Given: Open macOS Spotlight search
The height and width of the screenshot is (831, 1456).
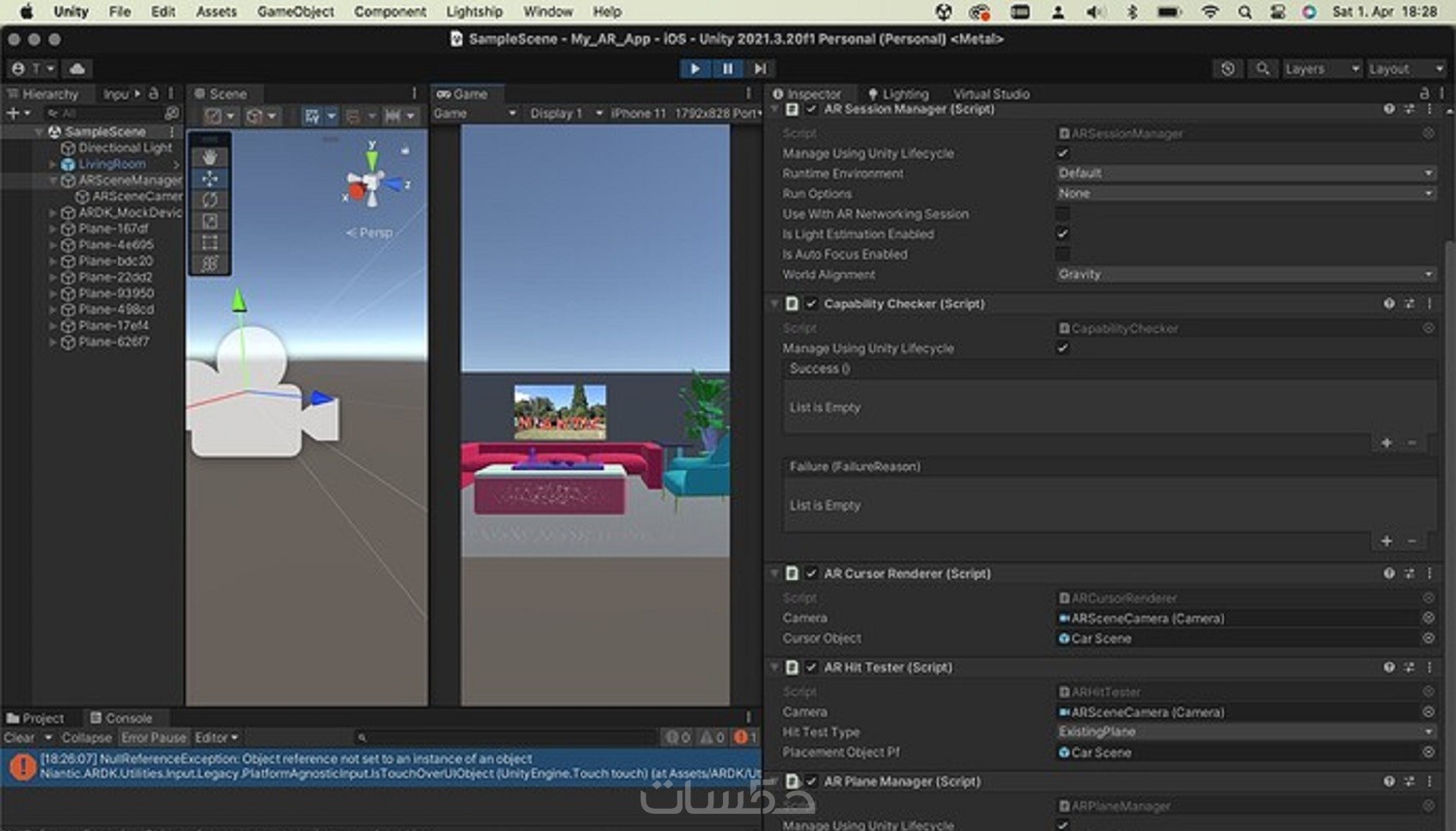Looking at the screenshot, I should [1245, 12].
